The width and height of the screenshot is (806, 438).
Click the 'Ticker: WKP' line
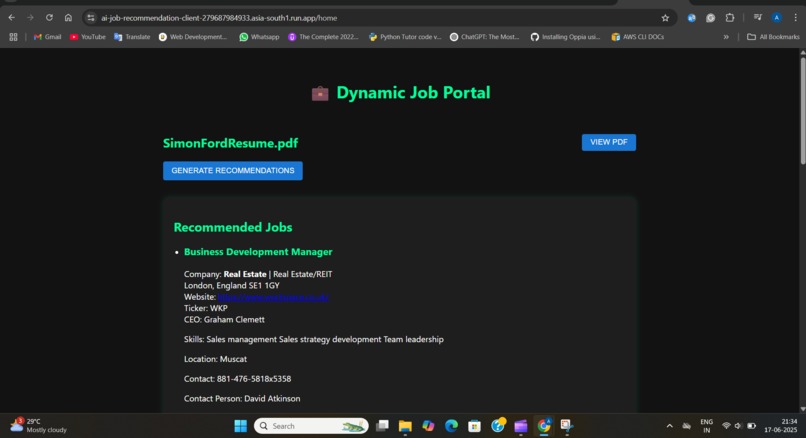click(x=206, y=308)
